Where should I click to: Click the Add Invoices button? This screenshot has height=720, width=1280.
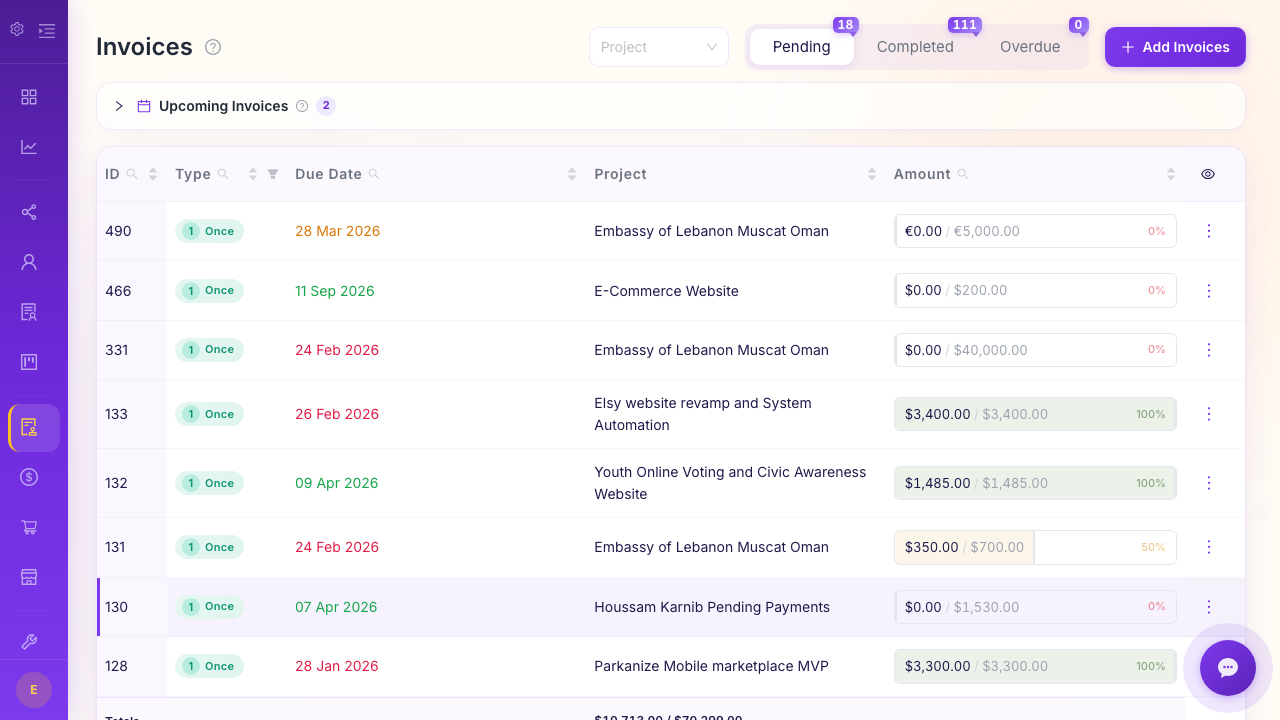[x=1175, y=47]
